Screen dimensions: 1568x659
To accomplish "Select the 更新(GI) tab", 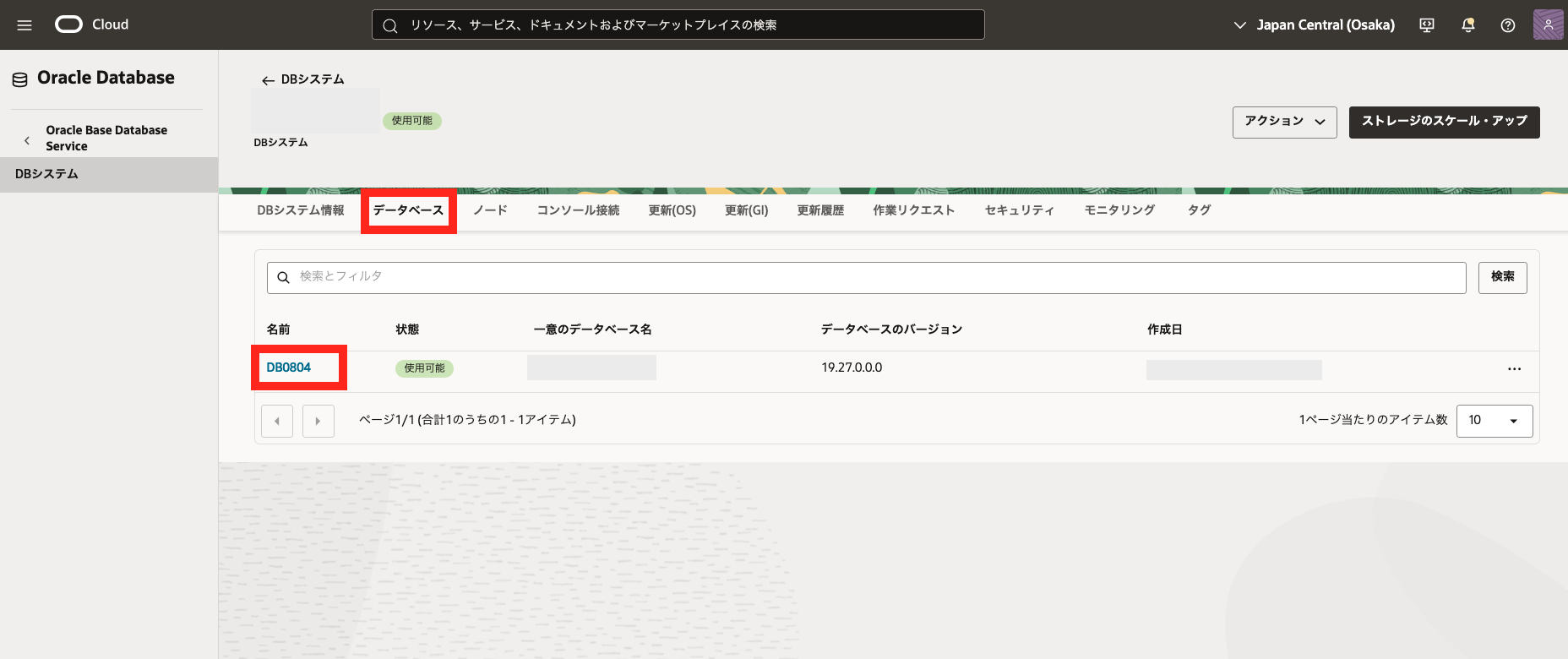I will pyautogui.click(x=746, y=210).
